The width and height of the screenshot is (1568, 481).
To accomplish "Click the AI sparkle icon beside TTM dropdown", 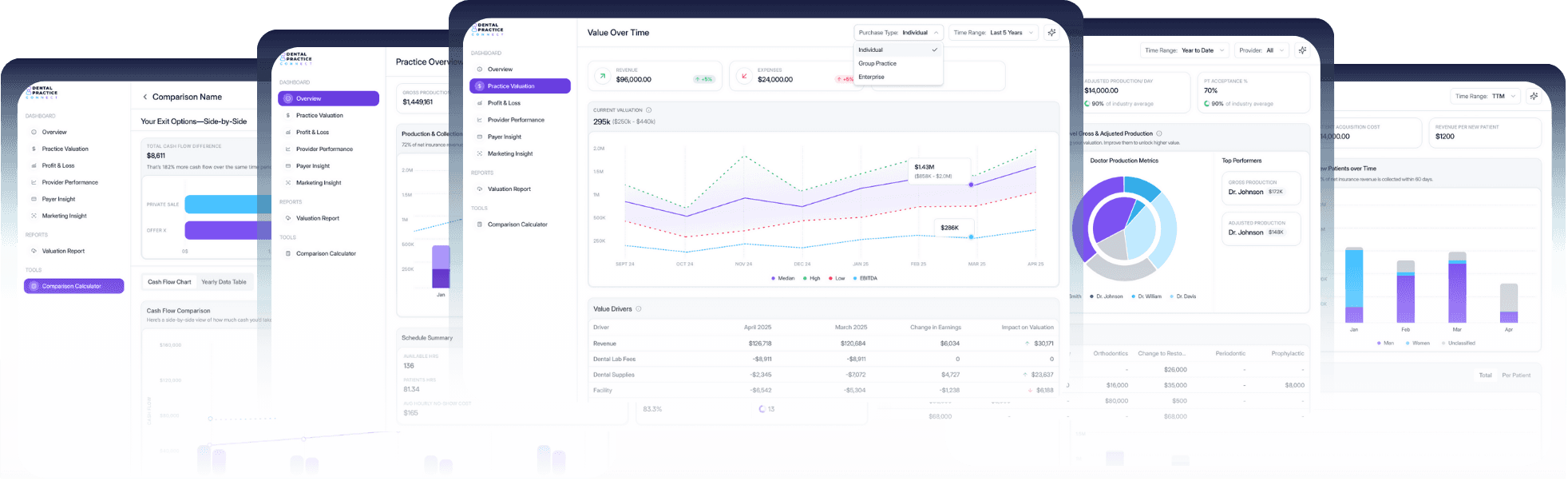I will [x=1533, y=96].
